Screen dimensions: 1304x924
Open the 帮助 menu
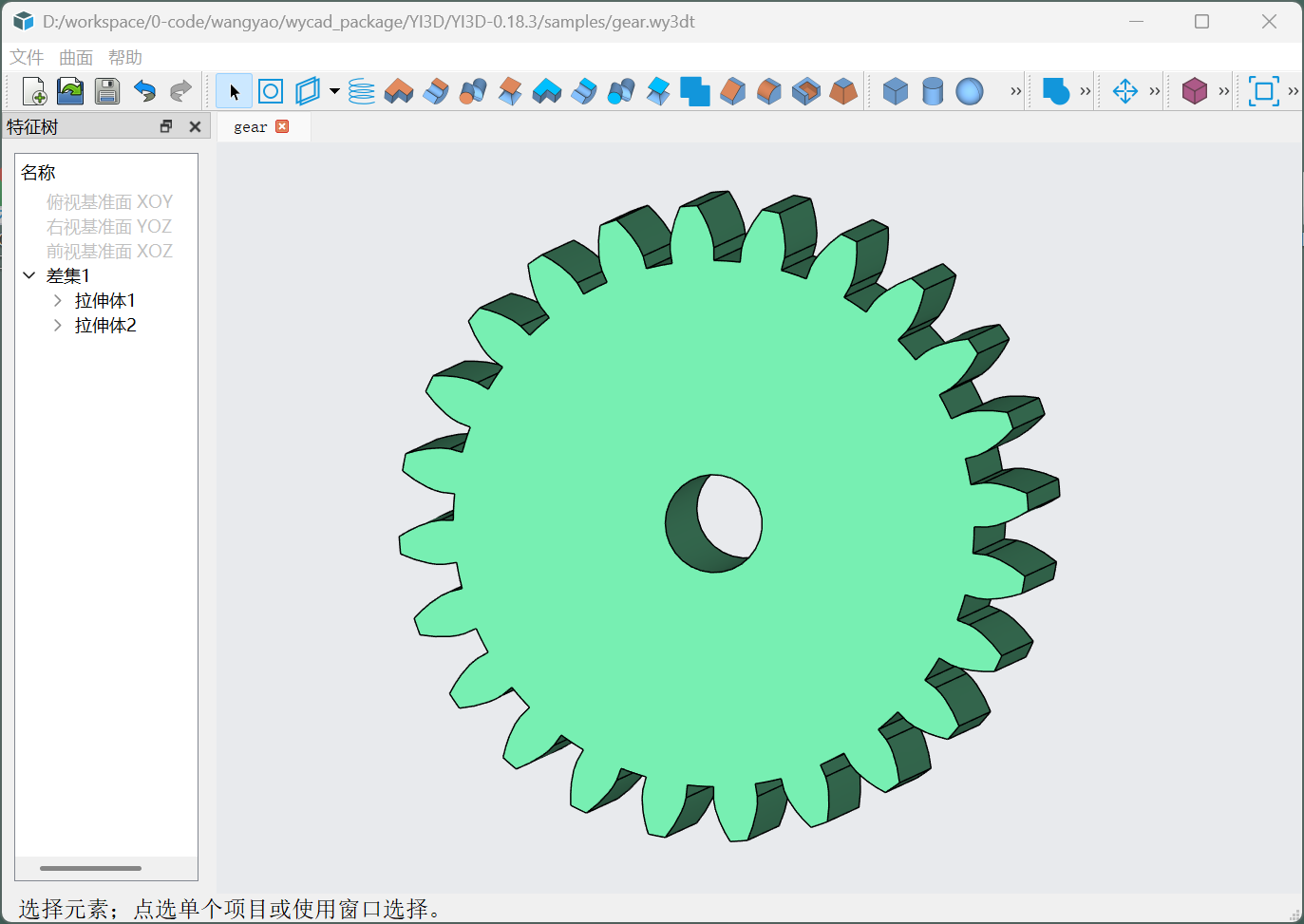click(x=125, y=57)
